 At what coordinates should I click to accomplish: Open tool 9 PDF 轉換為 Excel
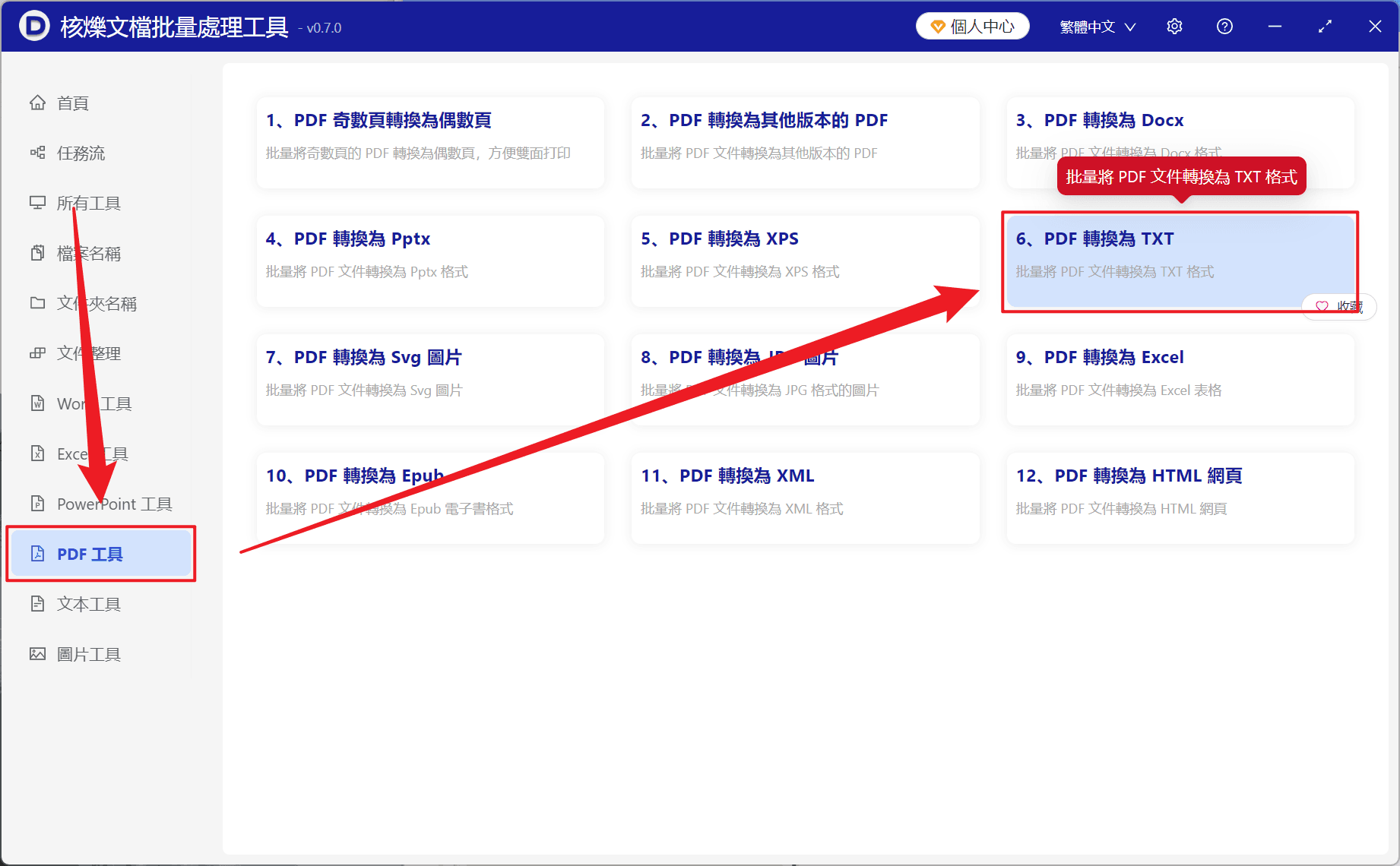coord(1180,380)
